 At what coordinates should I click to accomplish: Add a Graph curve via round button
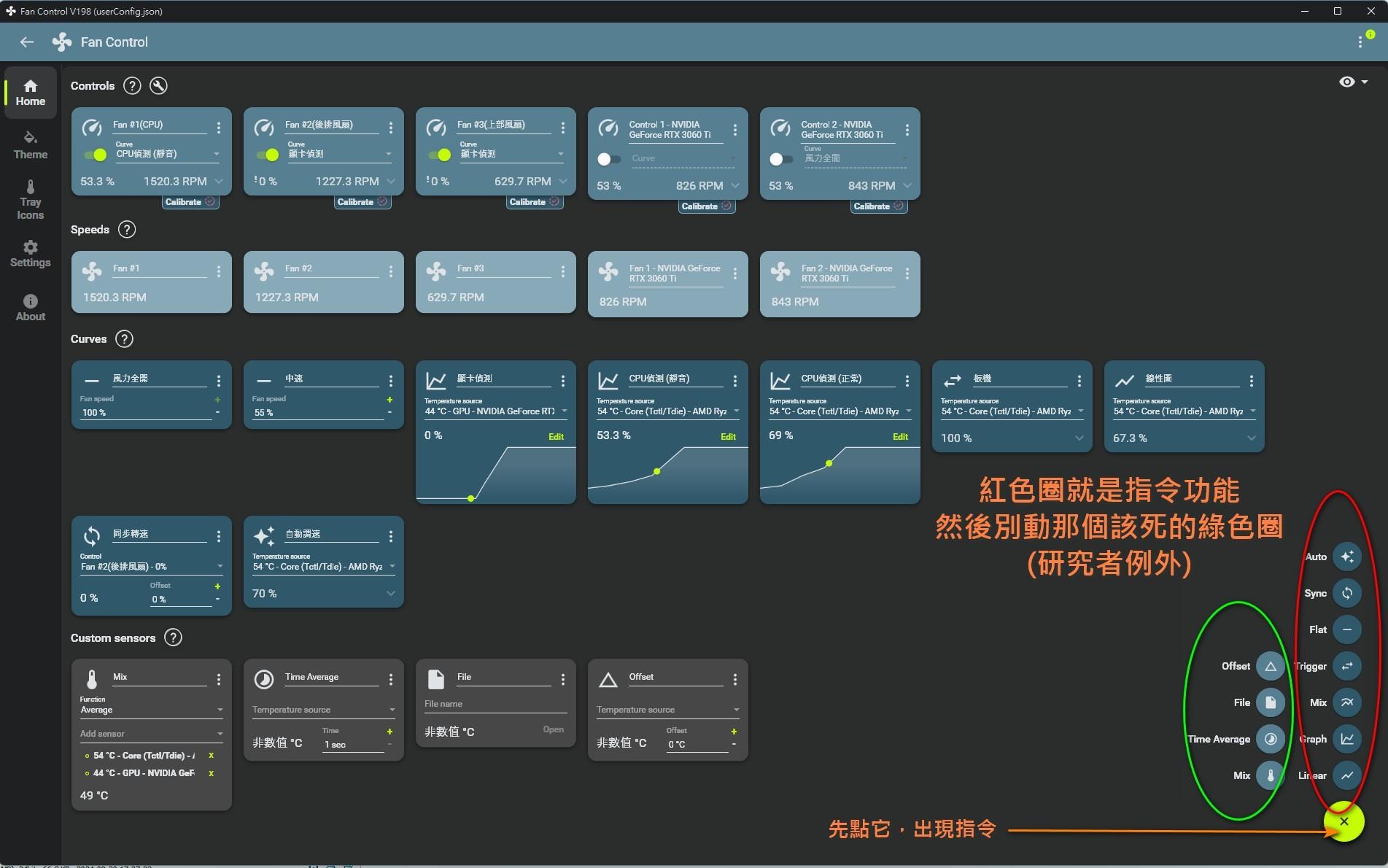pyautogui.click(x=1346, y=739)
